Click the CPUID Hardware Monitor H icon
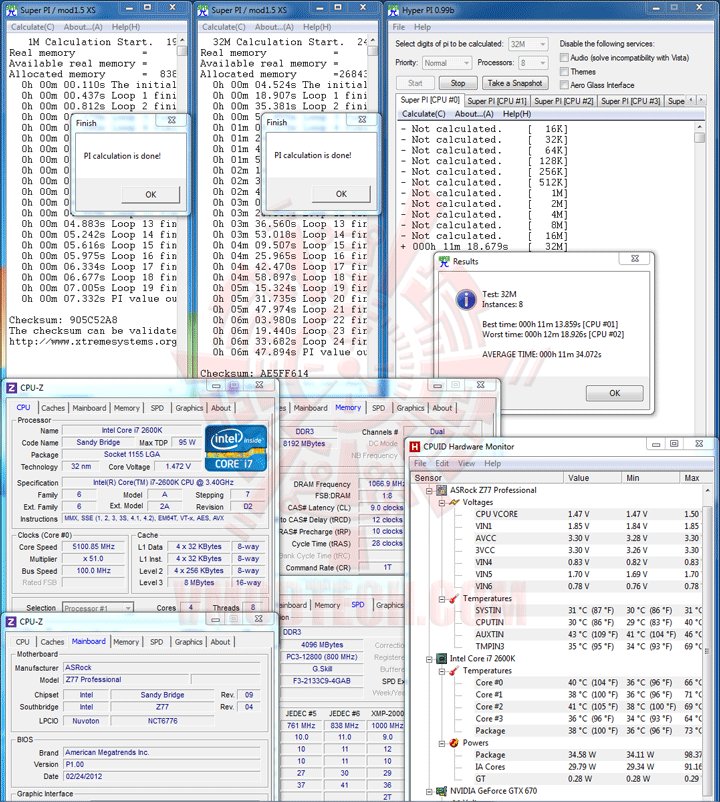The image size is (720, 802). (415, 447)
